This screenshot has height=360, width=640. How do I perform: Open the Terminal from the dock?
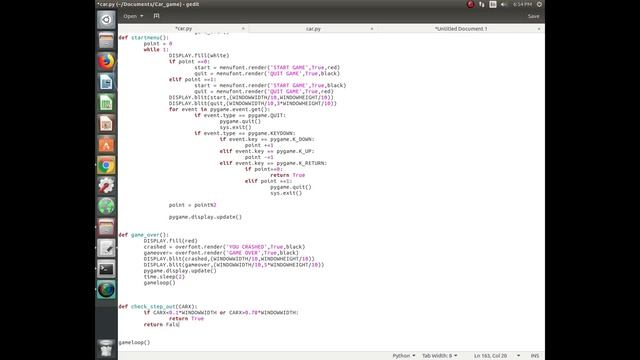click(106, 269)
